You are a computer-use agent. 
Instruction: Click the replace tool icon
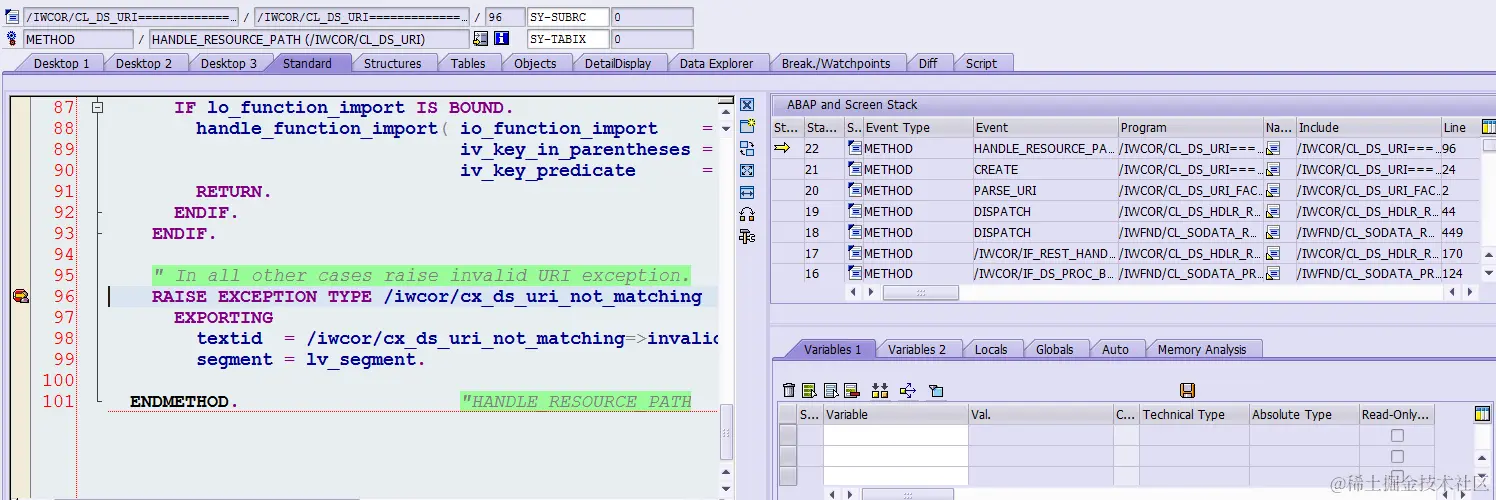coord(747,149)
